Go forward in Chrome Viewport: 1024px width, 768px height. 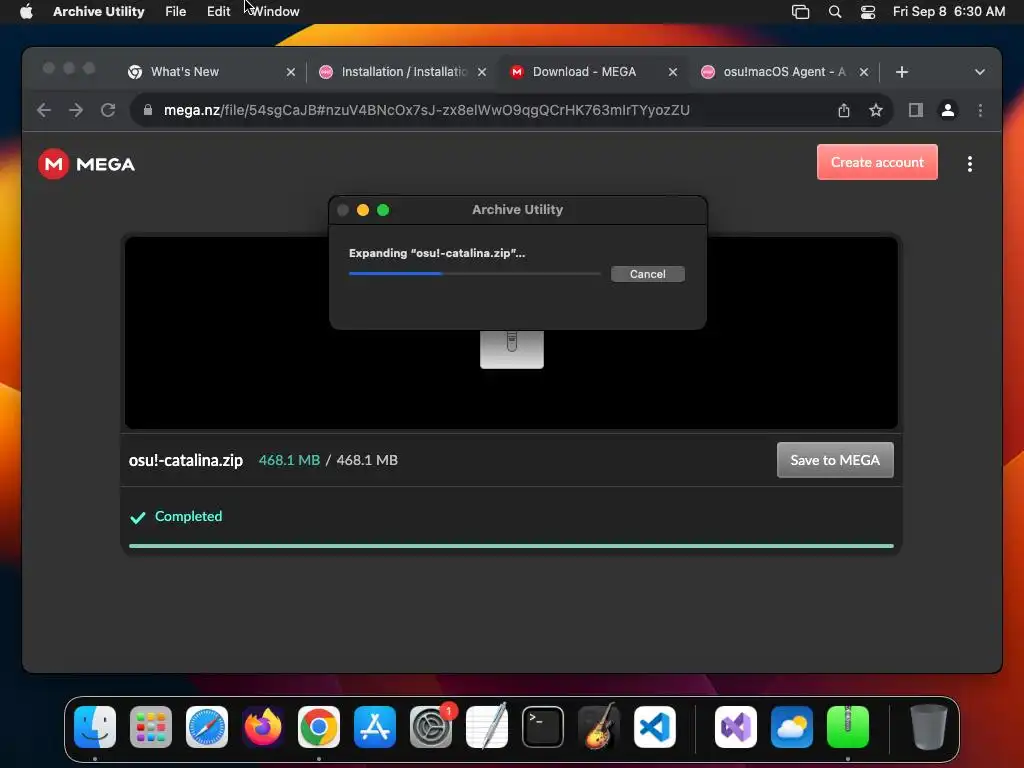76,110
